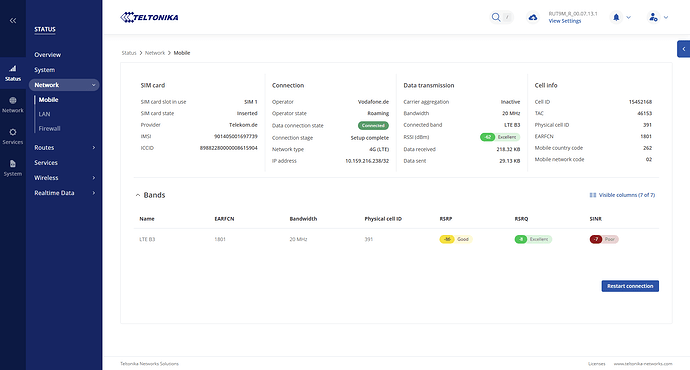Image resolution: width=690 pixels, height=370 pixels.
Task: Click the search magnifier icon
Action: point(496,17)
